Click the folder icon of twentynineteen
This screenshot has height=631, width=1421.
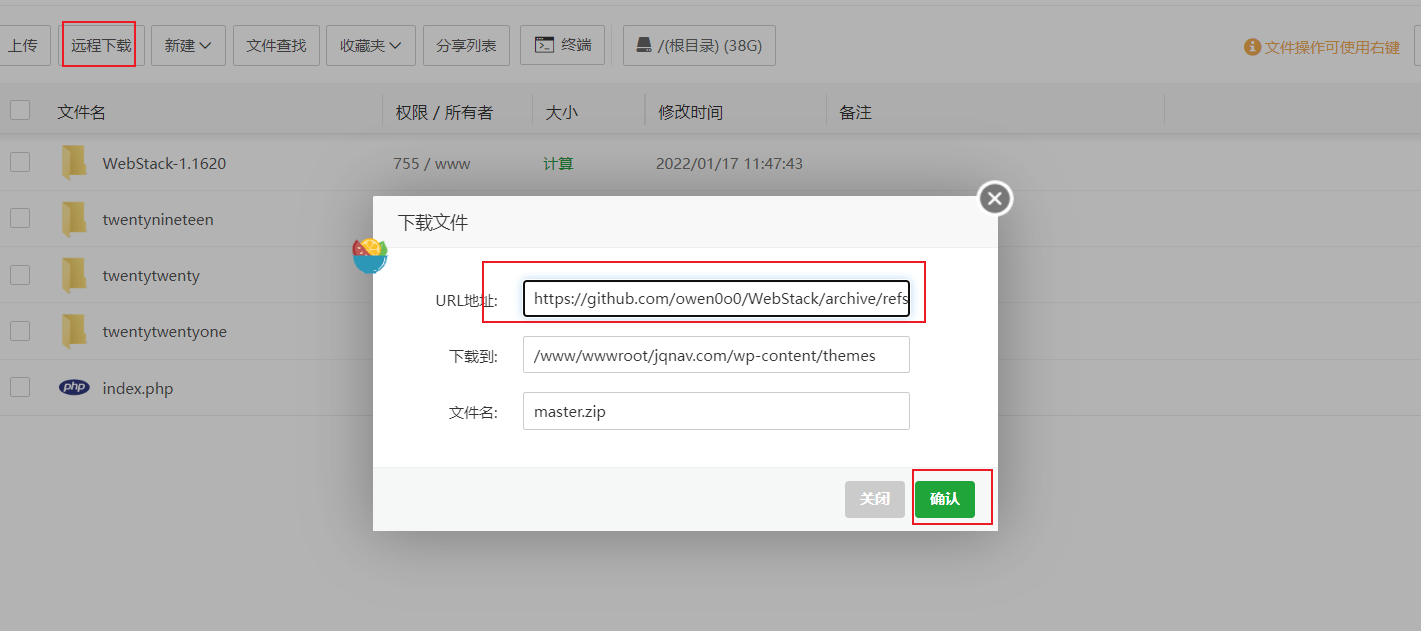(73, 218)
